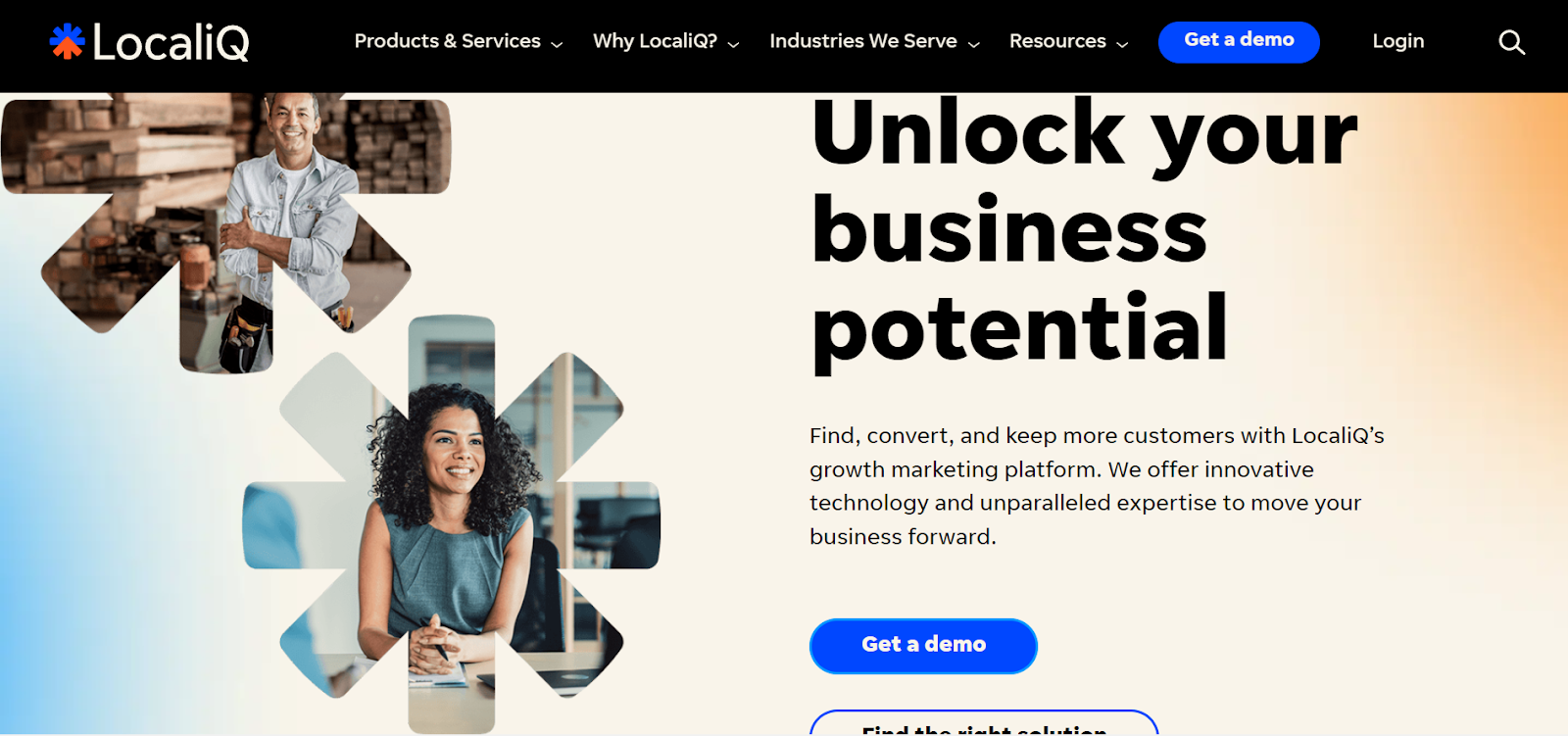Go to the Login page
This screenshot has height=736, width=1568.
click(x=1398, y=41)
